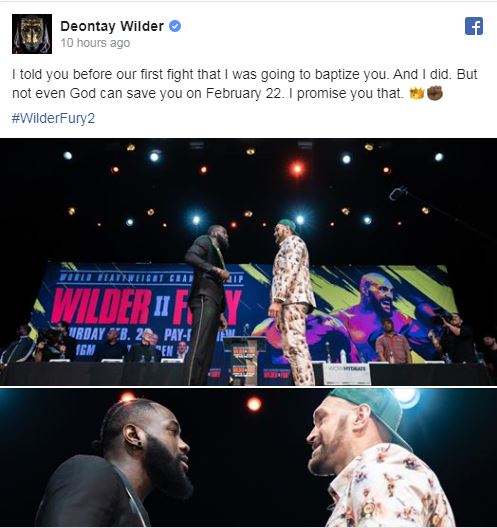View the top press conference photo

[248, 262]
